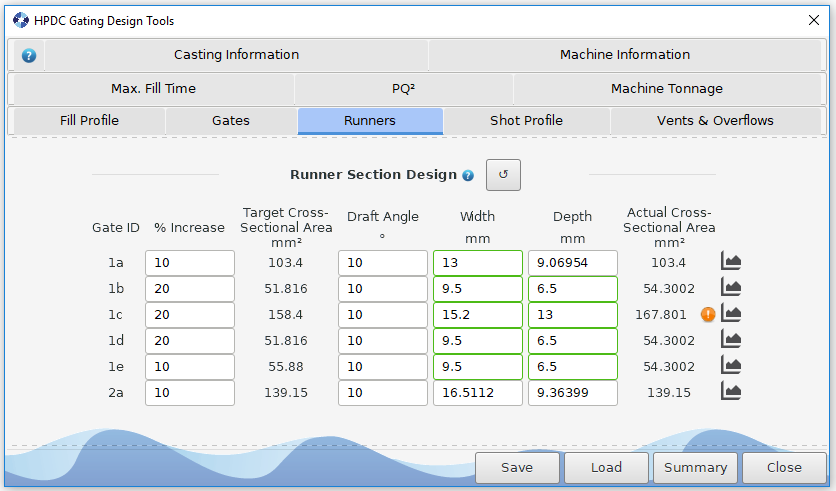836x491 pixels.
Task: Open the Shot Profile tab
Action: [x=526, y=121]
